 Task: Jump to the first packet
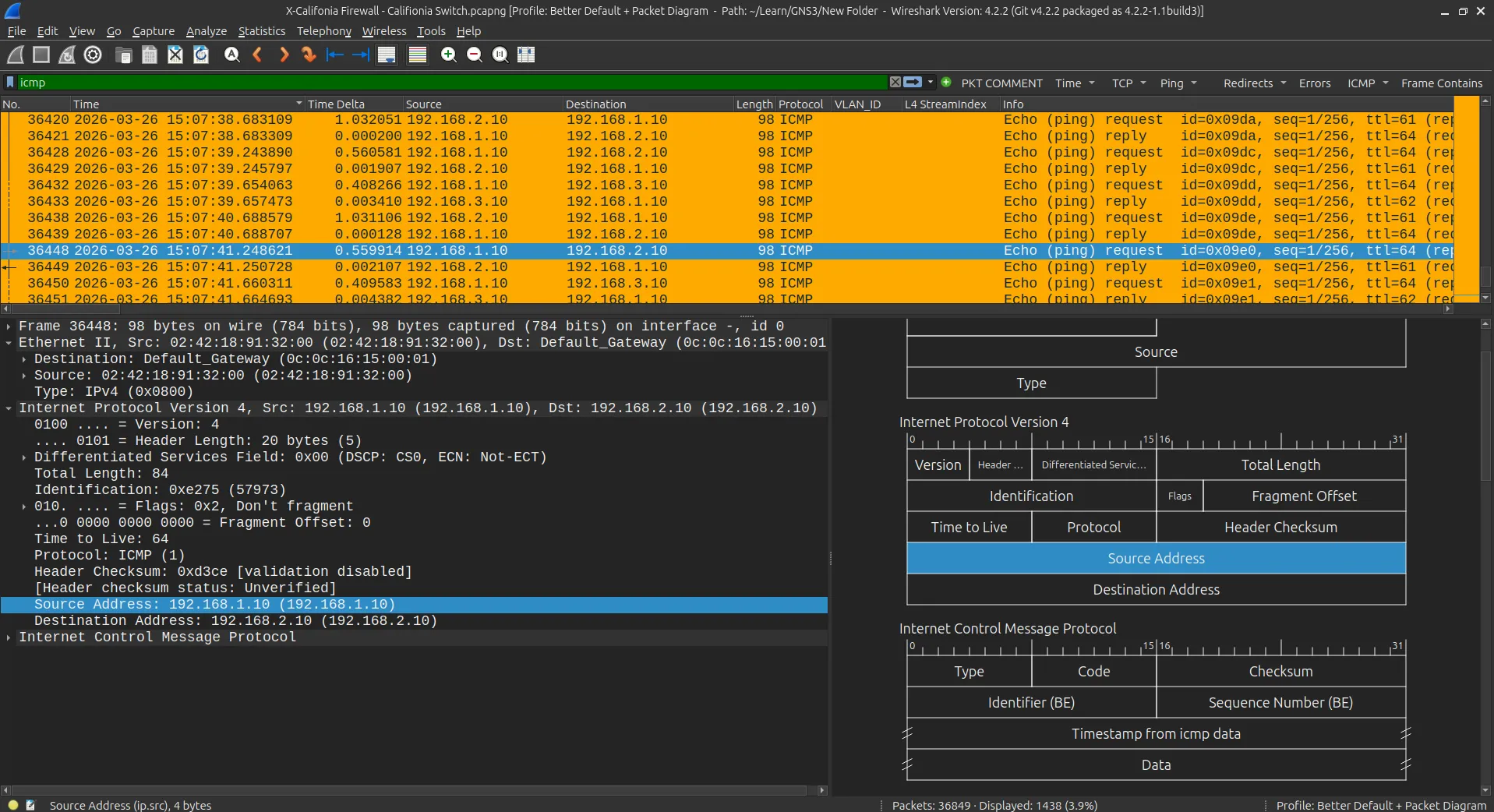(x=335, y=55)
